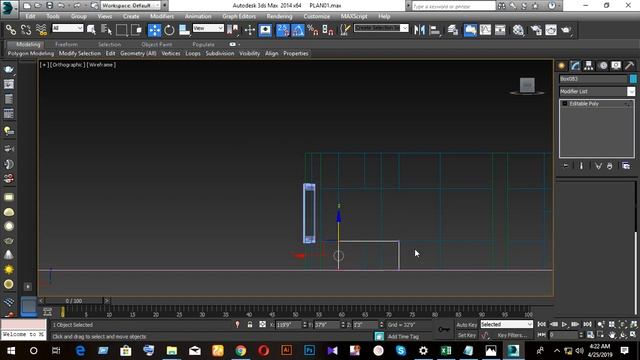Click Add Time Tag

[403, 336]
